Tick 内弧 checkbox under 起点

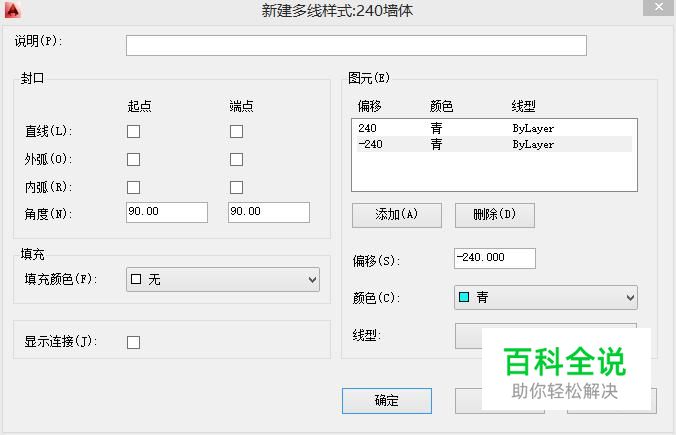(x=133, y=187)
